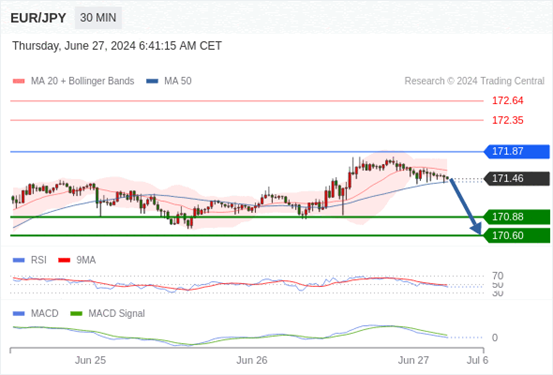Click the RSI 70 level label
Screen dimensions: 553x375
tap(498, 276)
